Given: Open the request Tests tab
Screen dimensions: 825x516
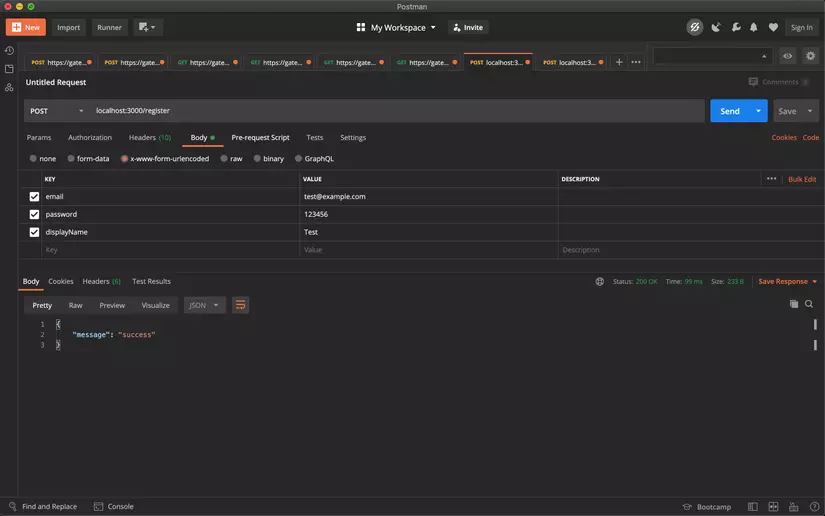Looking at the screenshot, I should coord(315,137).
